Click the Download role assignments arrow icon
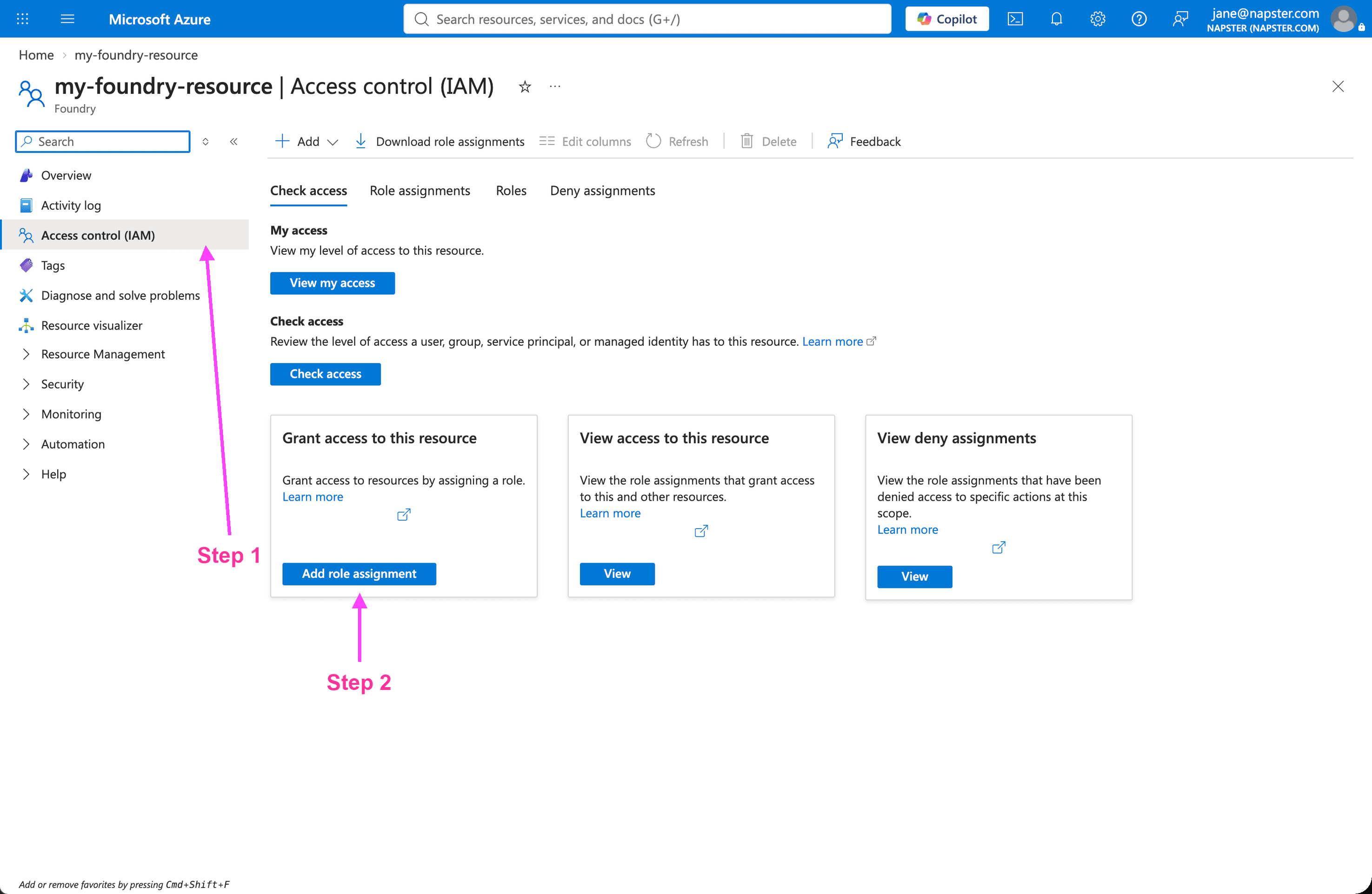Screen dimensions: 1372x894 [360, 141]
